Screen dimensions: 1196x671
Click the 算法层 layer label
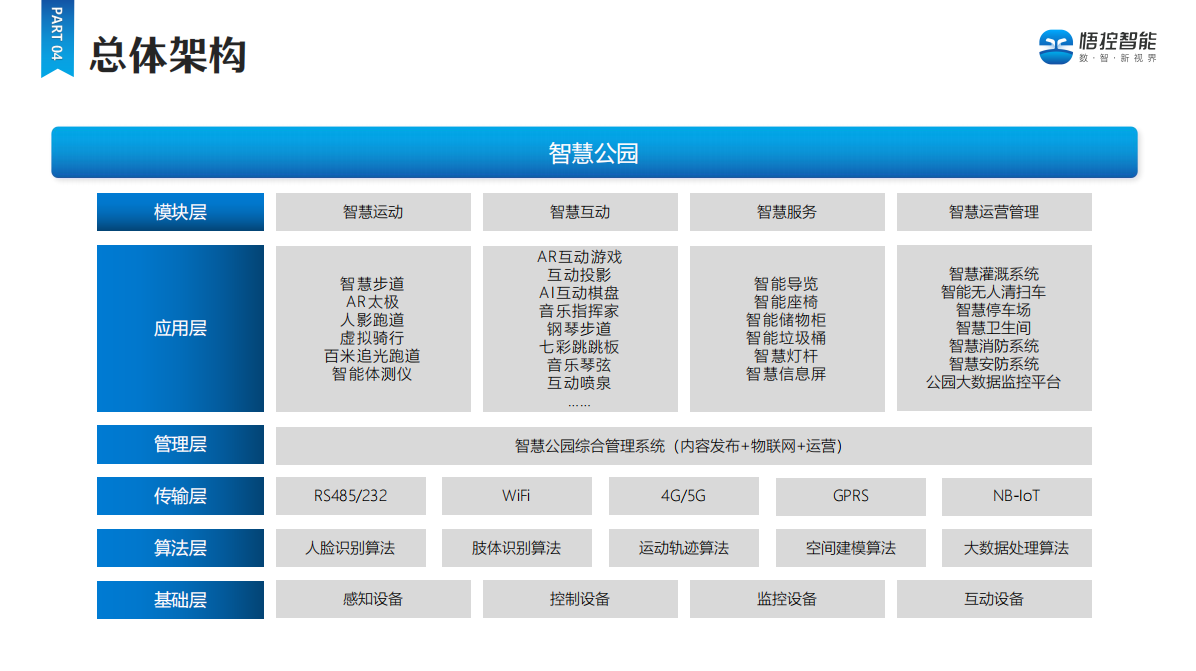pos(180,548)
